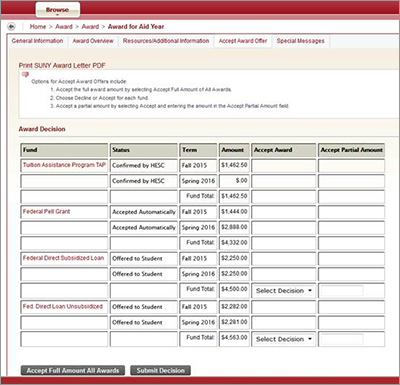Click Fall 2015 term in Pell Grant row

pos(198,212)
